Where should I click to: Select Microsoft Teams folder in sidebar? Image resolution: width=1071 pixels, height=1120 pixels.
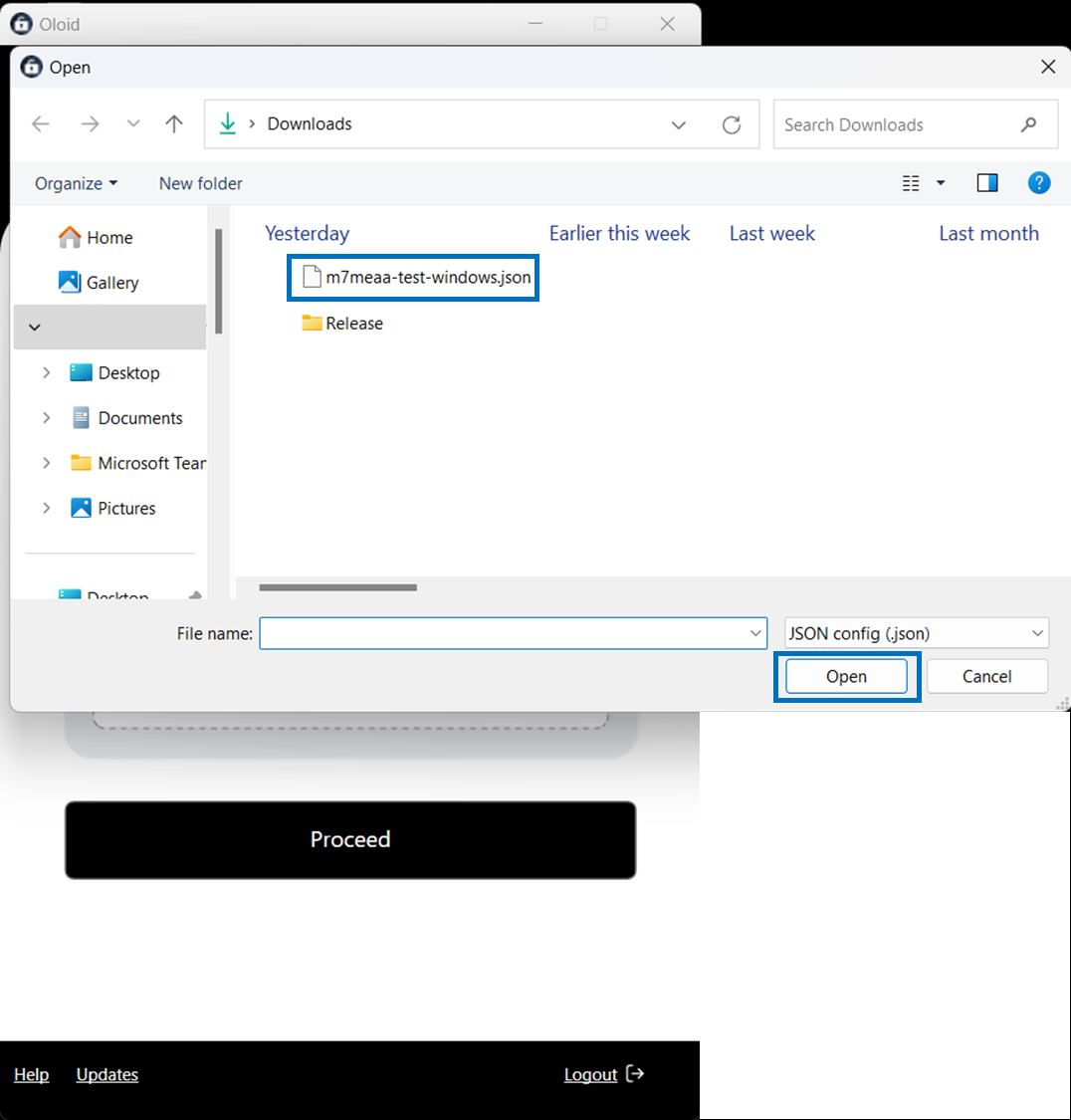tap(137, 463)
